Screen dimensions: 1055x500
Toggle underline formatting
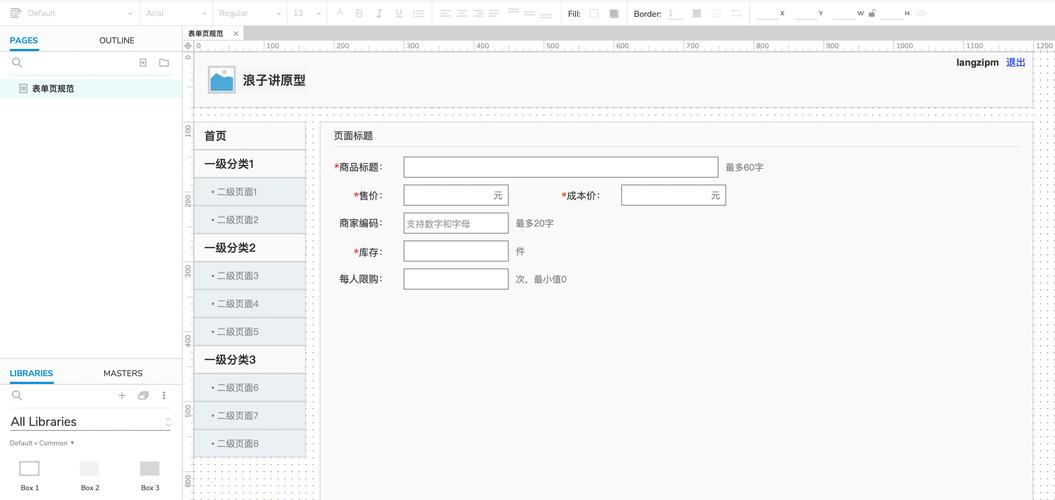[399, 13]
